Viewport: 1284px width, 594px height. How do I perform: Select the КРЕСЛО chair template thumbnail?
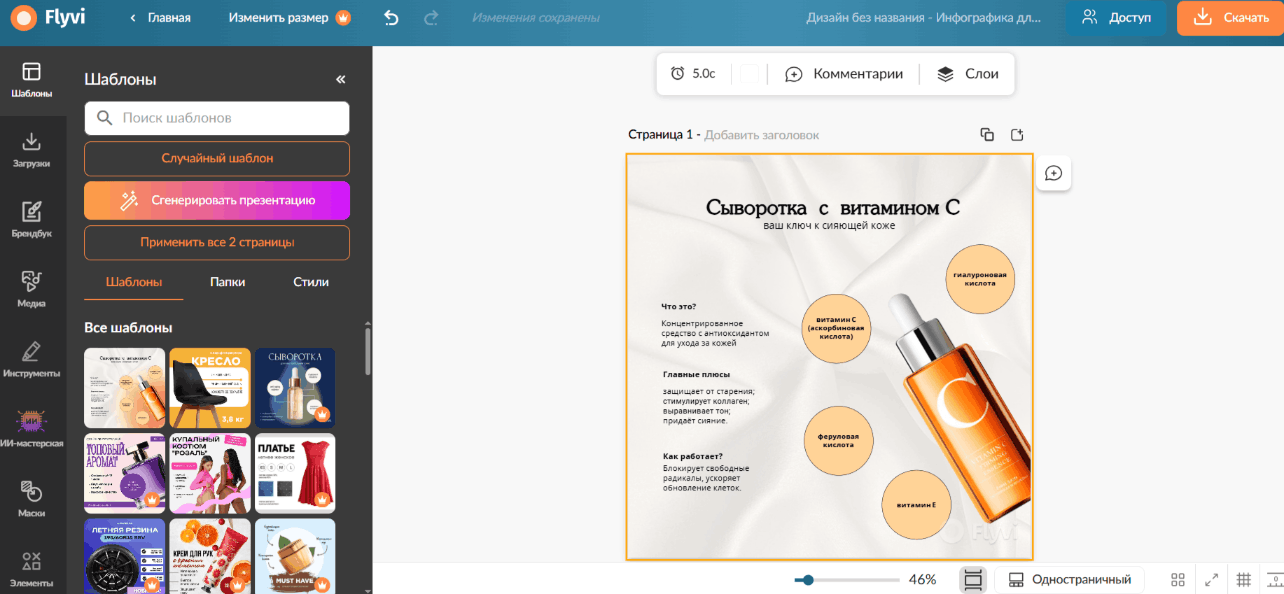pyautogui.click(x=210, y=388)
